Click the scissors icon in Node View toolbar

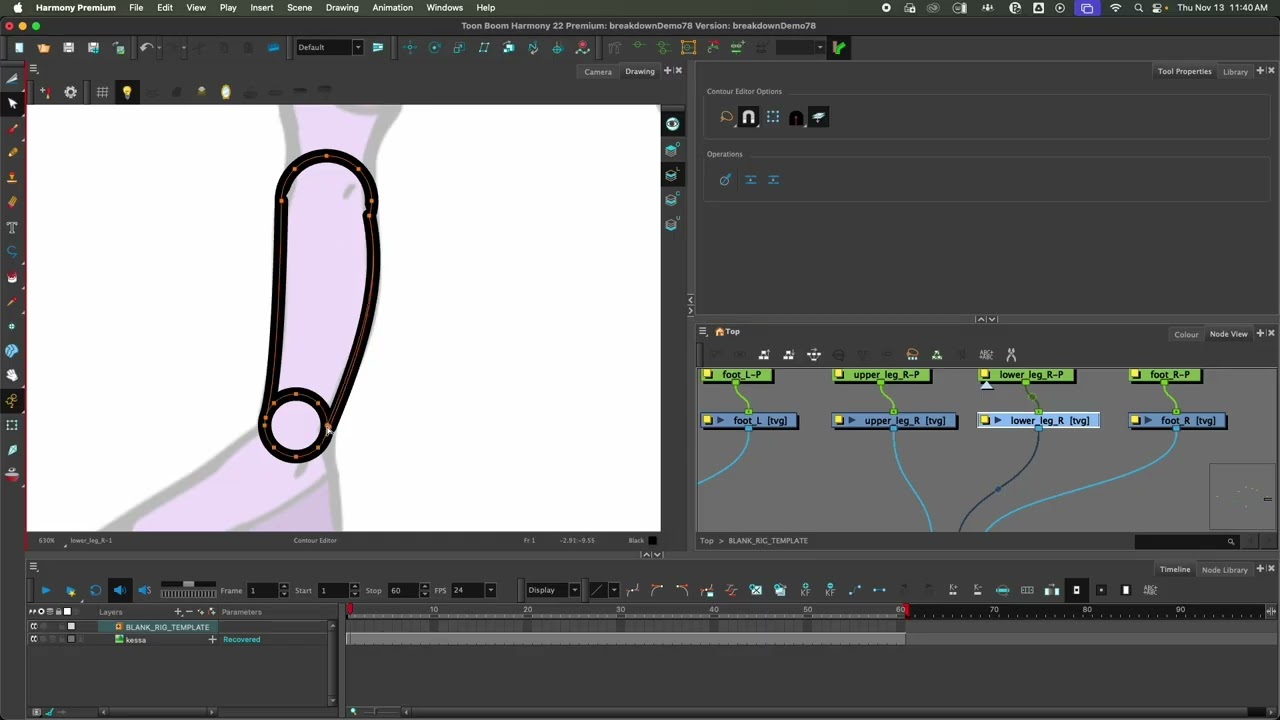(1011, 355)
